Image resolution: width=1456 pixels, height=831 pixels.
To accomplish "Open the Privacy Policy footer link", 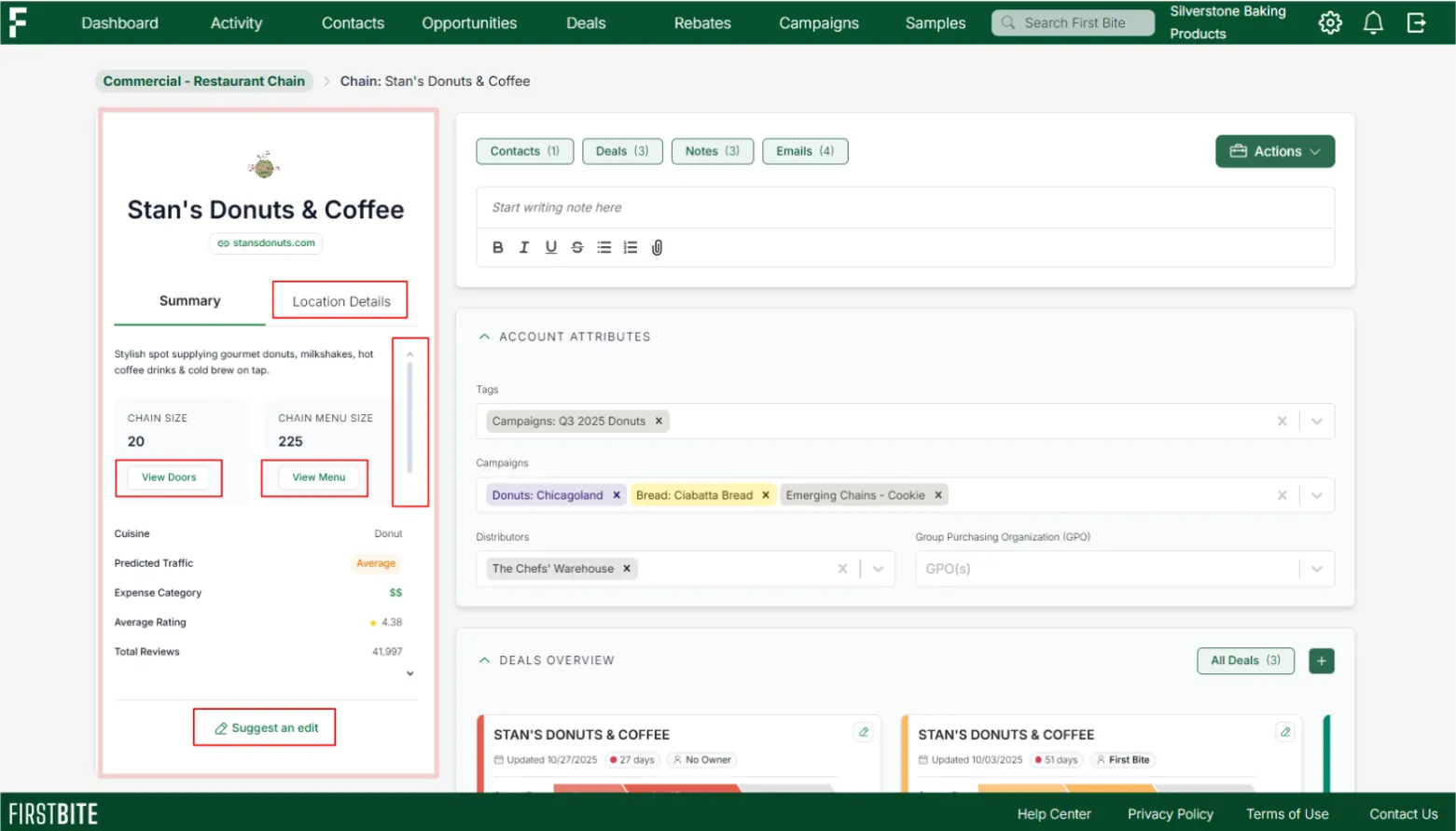I will pyautogui.click(x=1171, y=814).
